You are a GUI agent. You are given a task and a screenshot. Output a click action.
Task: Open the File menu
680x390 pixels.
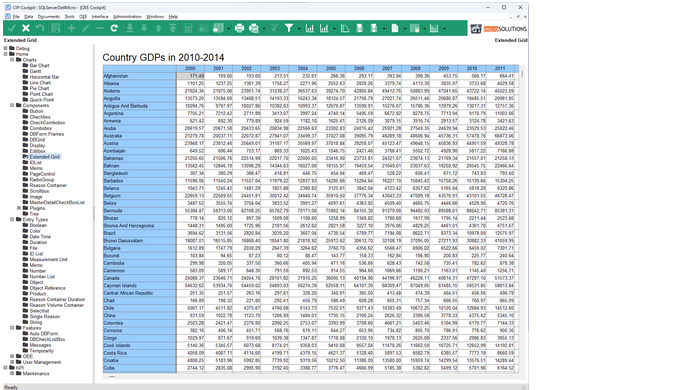click(x=16, y=16)
